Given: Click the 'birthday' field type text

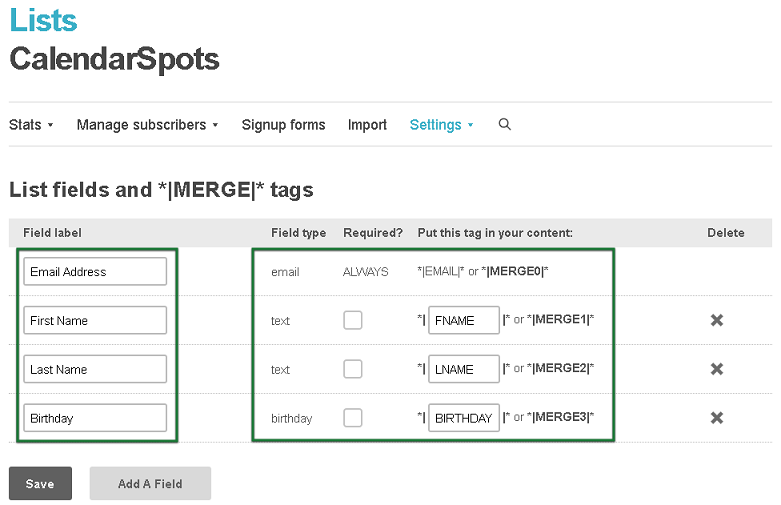Looking at the screenshot, I should coord(291,418).
